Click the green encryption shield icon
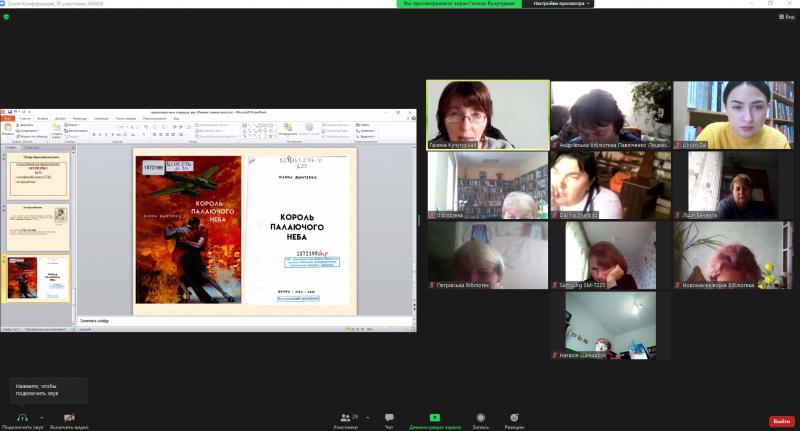The image size is (800, 431). 6,17
